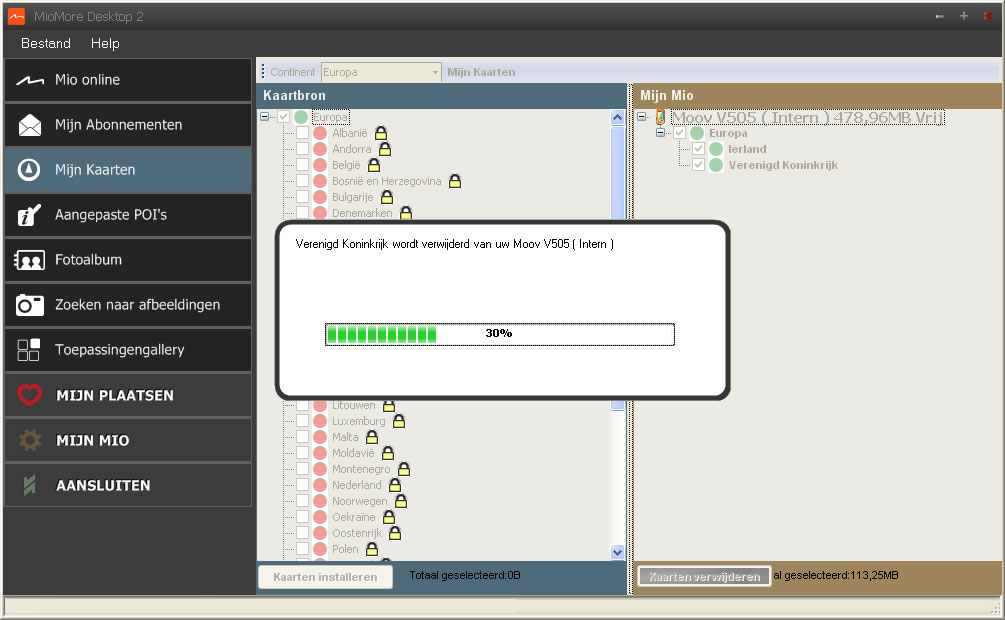Switch to Mijn Abonnementen section
Viewport: 1005px width, 620px height.
128,125
